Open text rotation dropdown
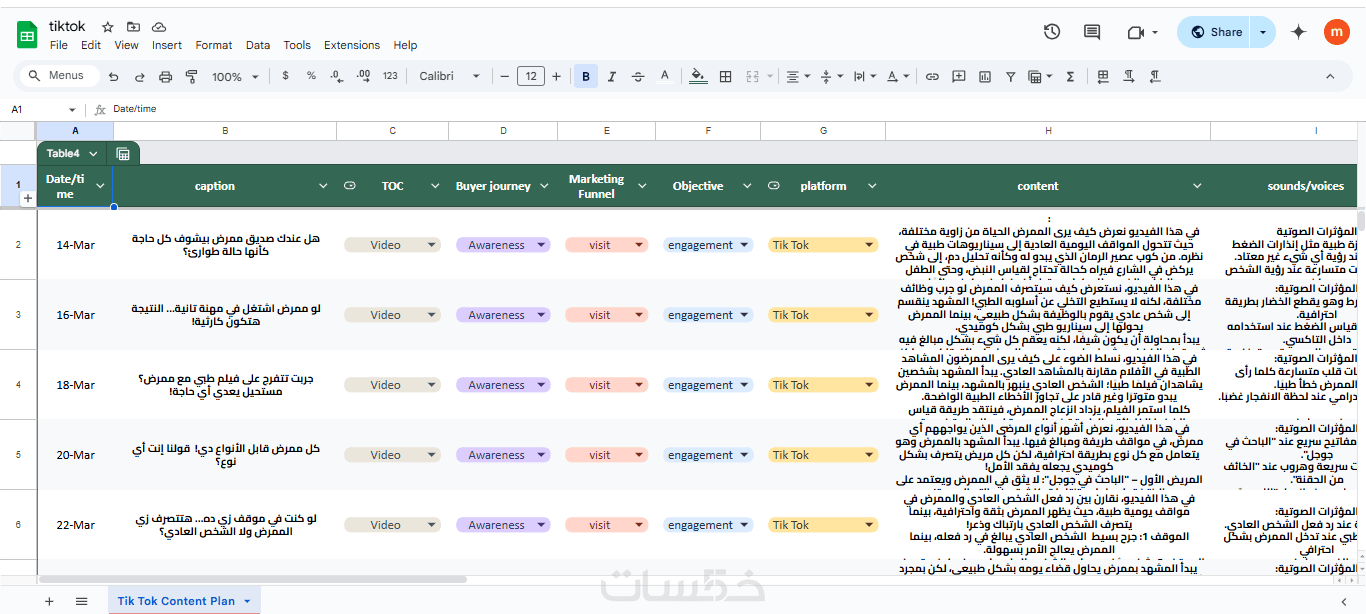 click(898, 76)
